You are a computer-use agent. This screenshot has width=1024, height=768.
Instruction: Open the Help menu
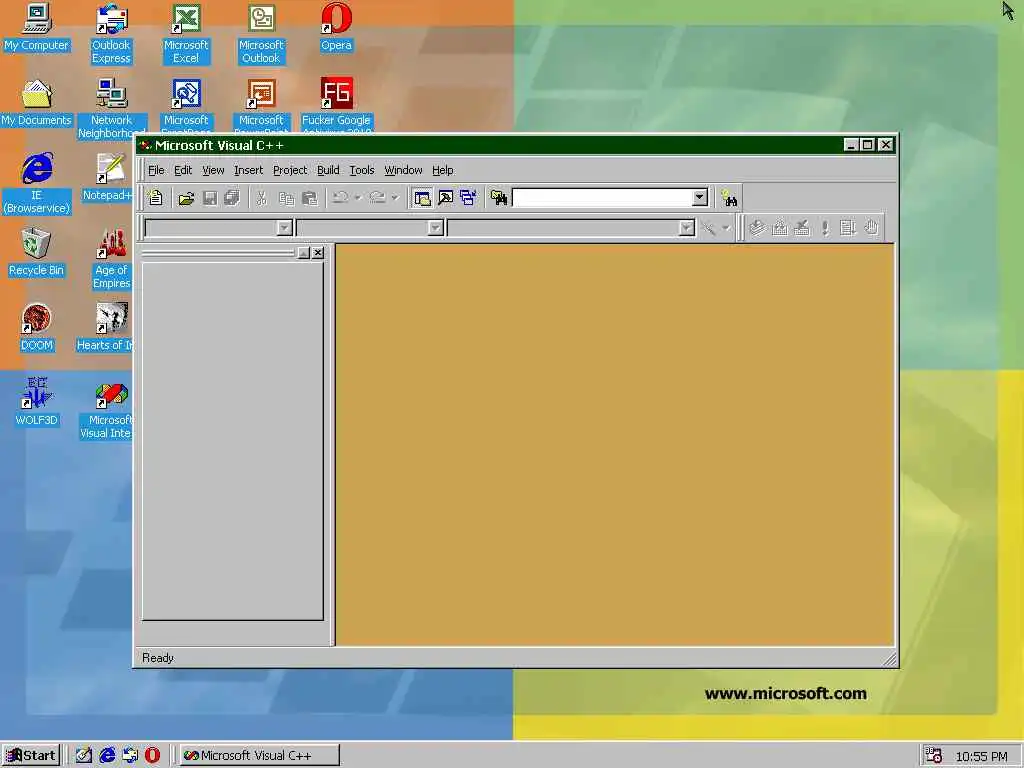(x=442, y=170)
